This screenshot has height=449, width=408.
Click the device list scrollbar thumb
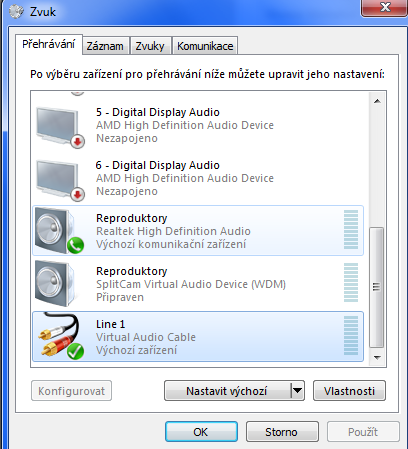(x=377, y=287)
